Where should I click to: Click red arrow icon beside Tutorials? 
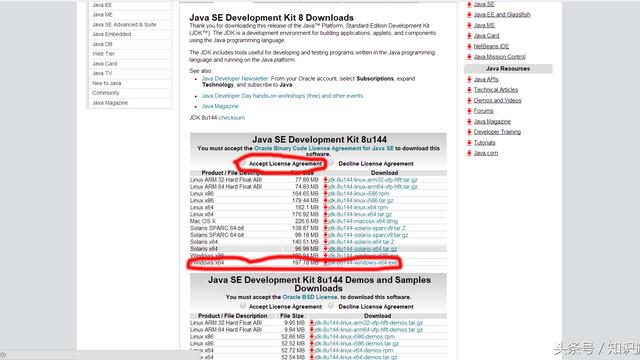(469, 142)
